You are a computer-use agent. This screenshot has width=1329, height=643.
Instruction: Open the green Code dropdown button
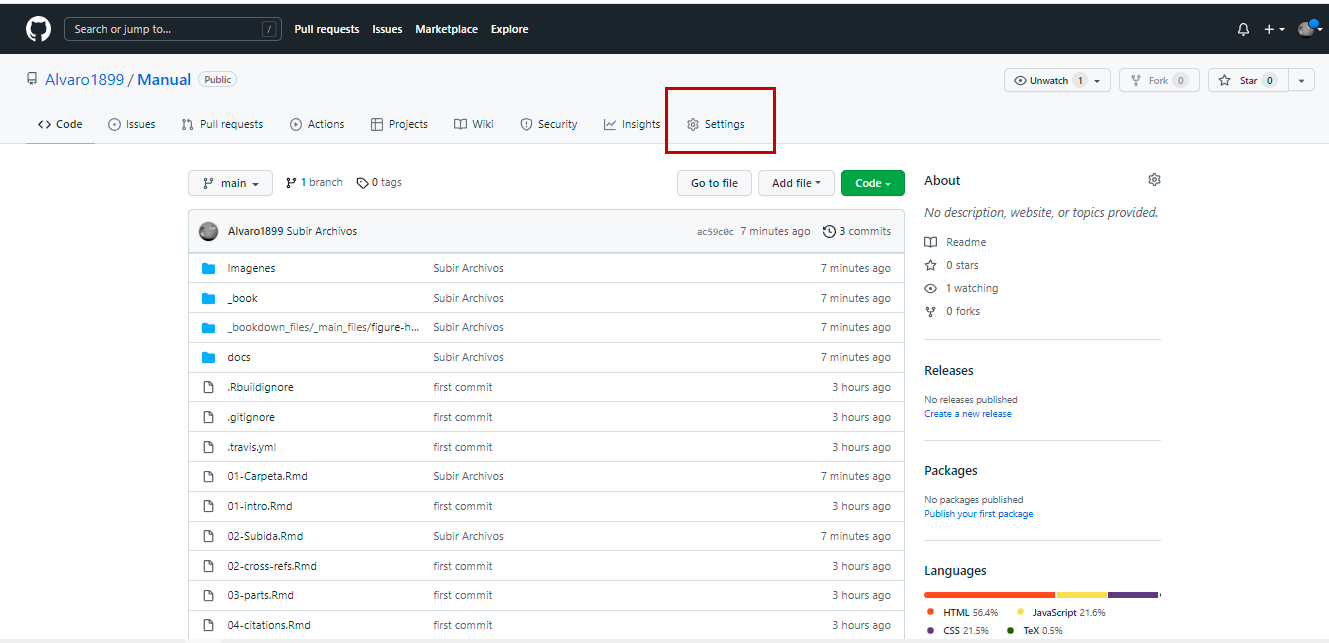coord(872,183)
